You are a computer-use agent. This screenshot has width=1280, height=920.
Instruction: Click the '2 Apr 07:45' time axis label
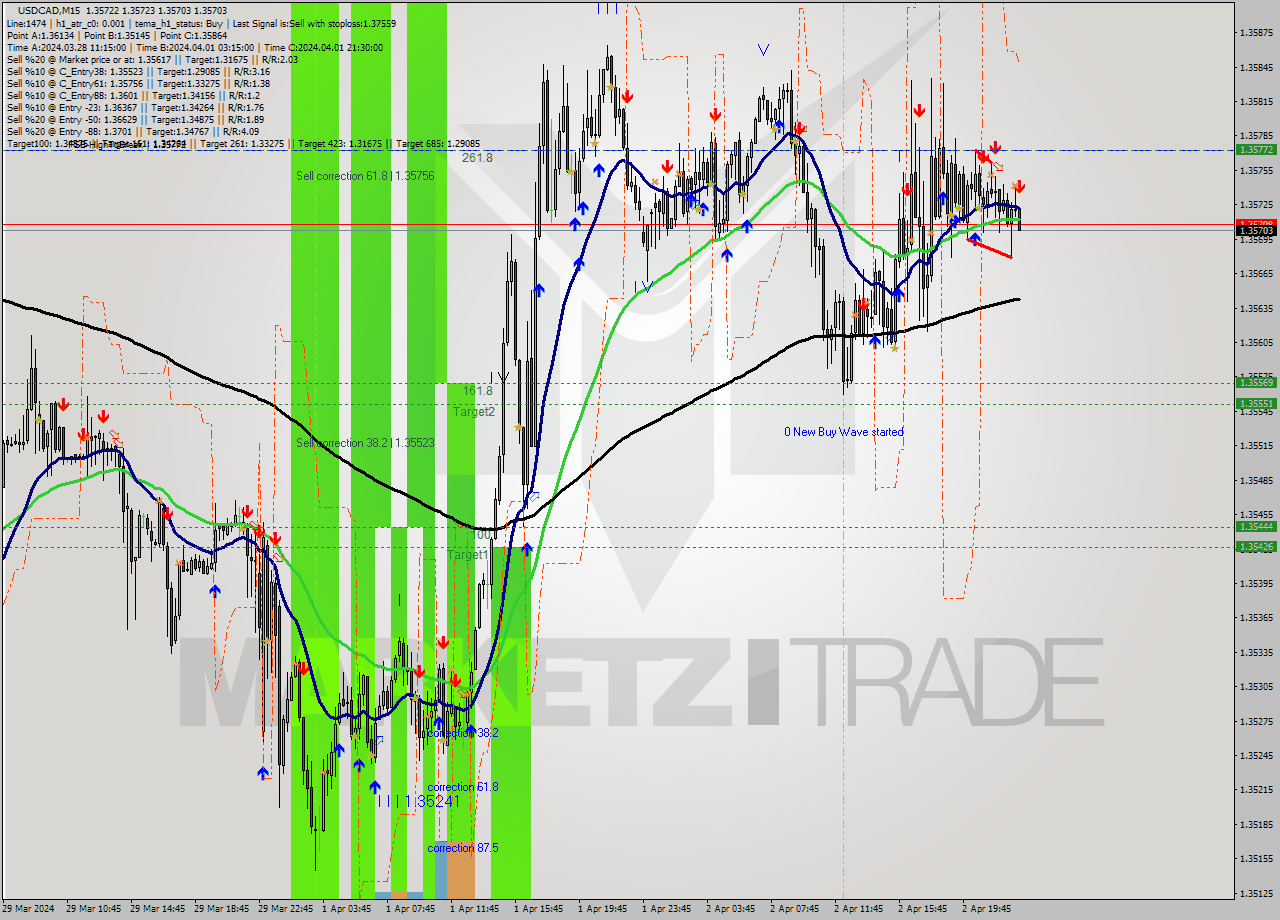pos(795,909)
